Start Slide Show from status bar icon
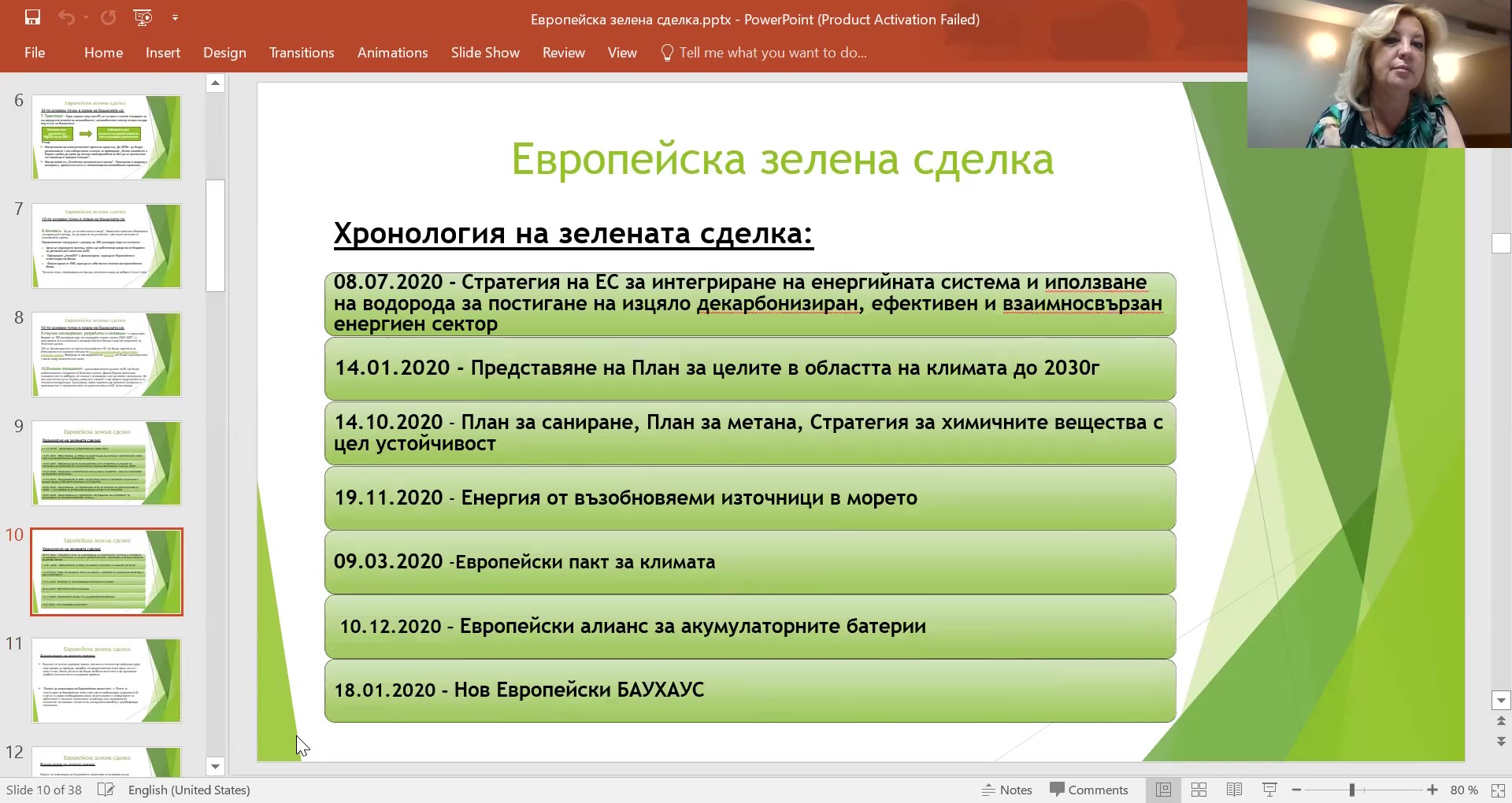Image resolution: width=1512 pixels, height=803 pixels. (1269, 790)
